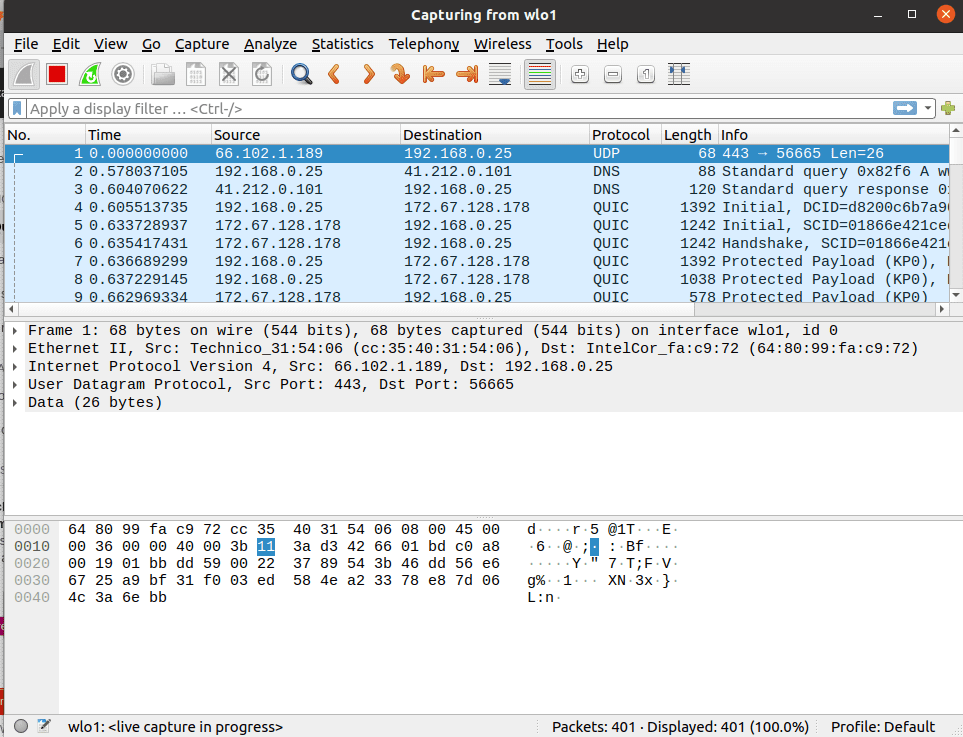
Task: Open the Analyze menu
Action: [x=270, y=44]
